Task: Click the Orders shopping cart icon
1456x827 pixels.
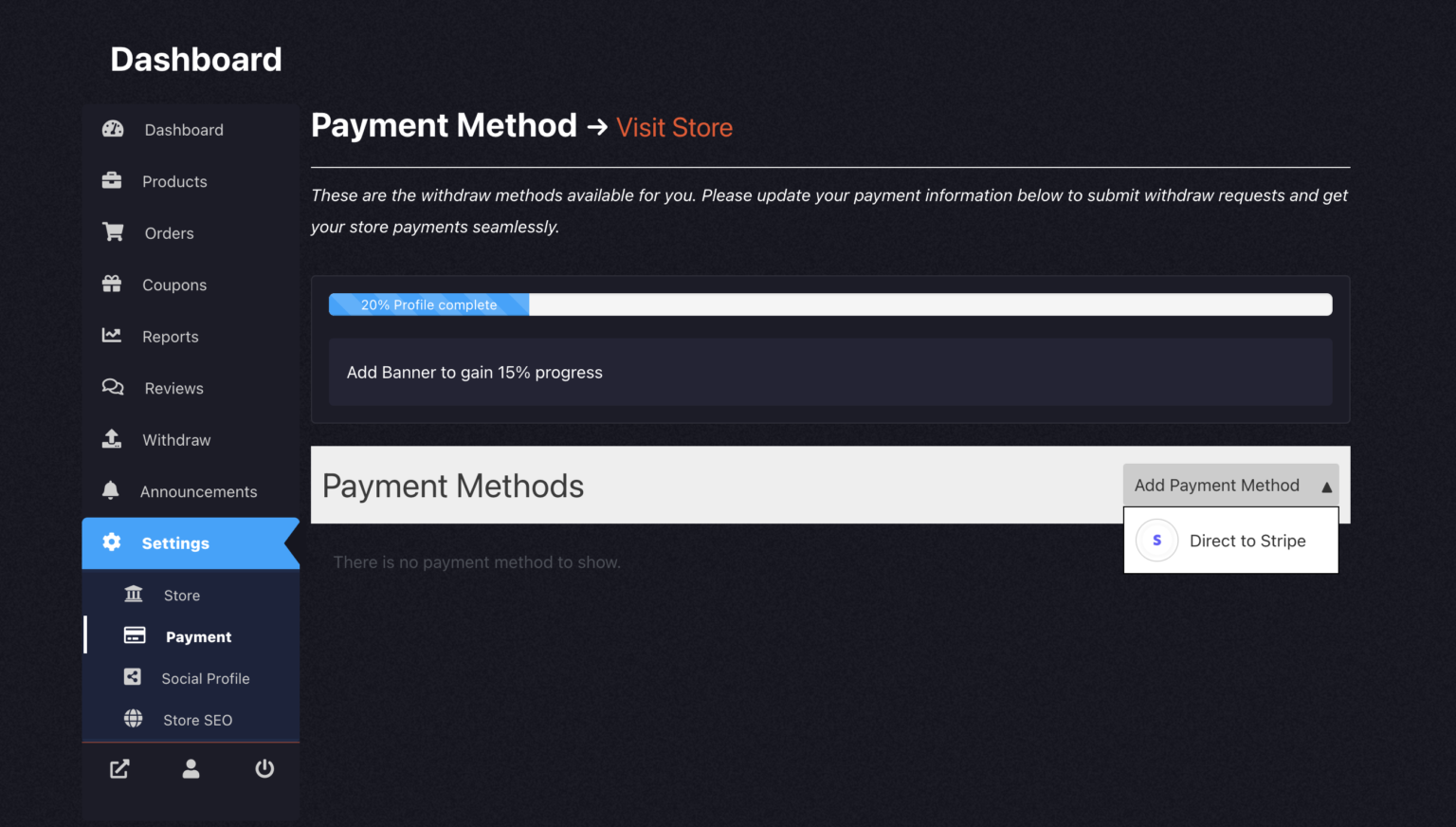Action: tap(113, 232)
